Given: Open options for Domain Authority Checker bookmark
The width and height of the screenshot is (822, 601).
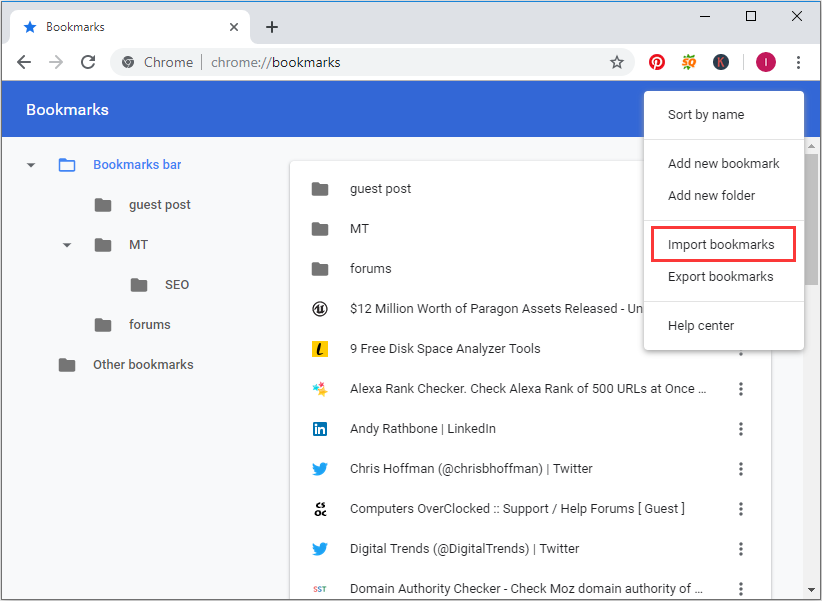Looking at the screenshot, I should point(741,588).
